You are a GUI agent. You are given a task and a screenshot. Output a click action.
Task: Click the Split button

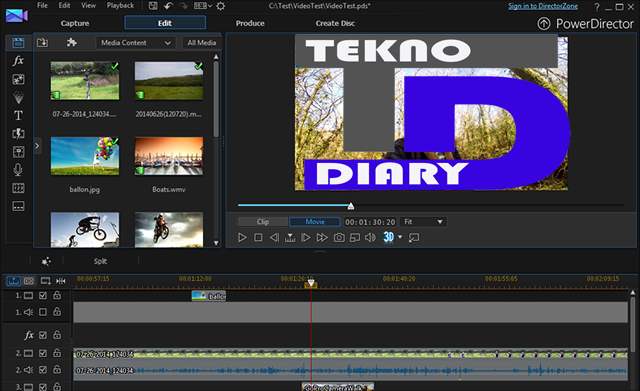(100, 261)
